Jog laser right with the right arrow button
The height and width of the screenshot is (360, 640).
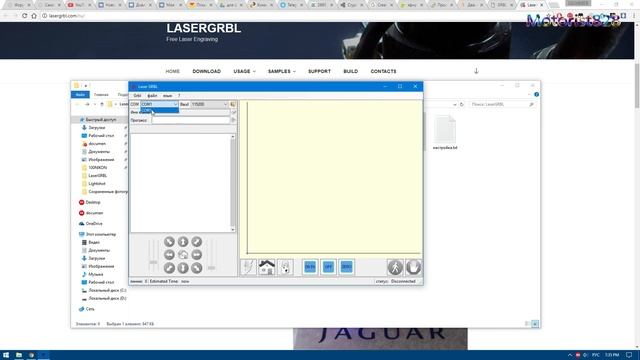point(196,255)
